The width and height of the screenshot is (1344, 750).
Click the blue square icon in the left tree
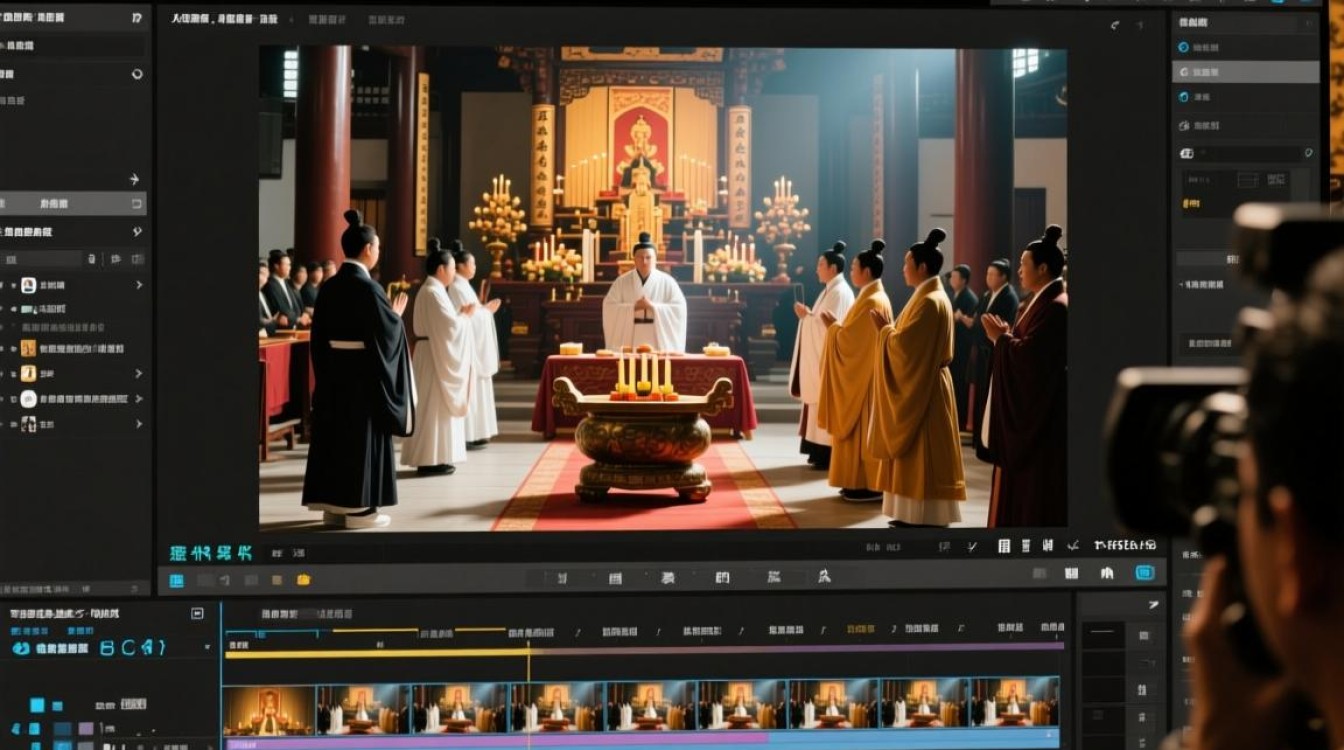tap(28, 285)
